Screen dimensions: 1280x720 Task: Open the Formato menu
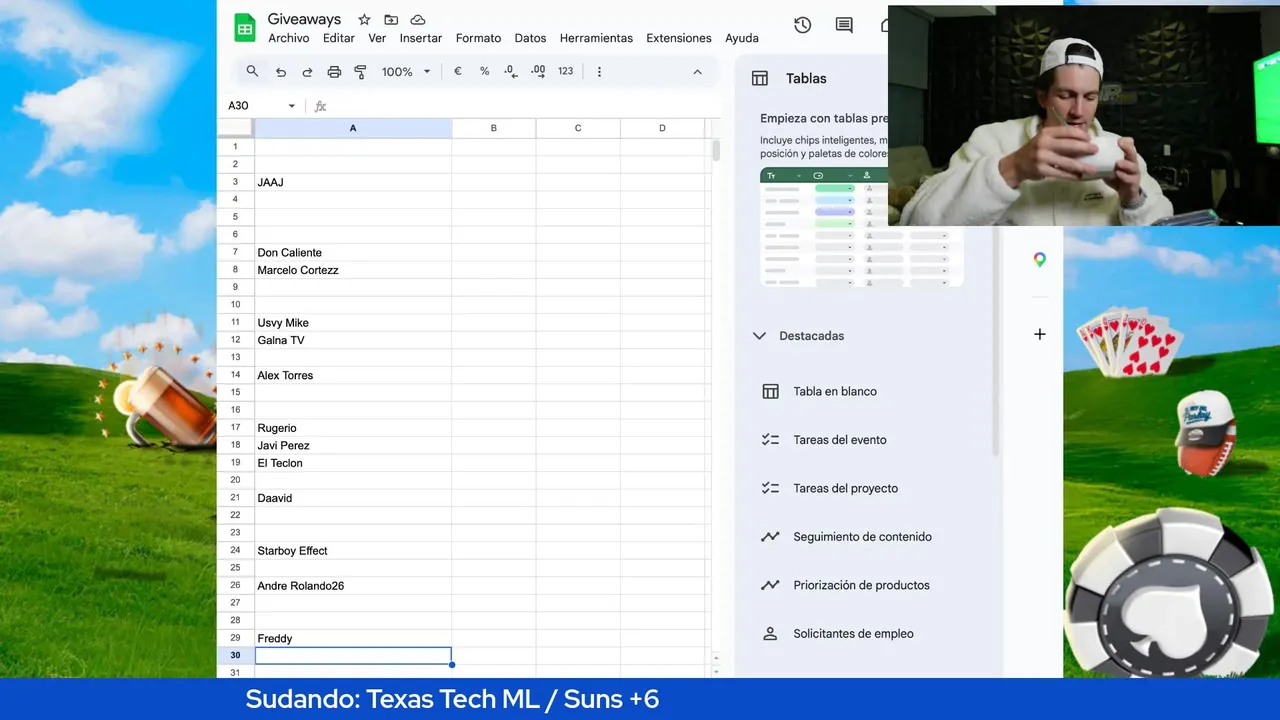coord(478,38)
